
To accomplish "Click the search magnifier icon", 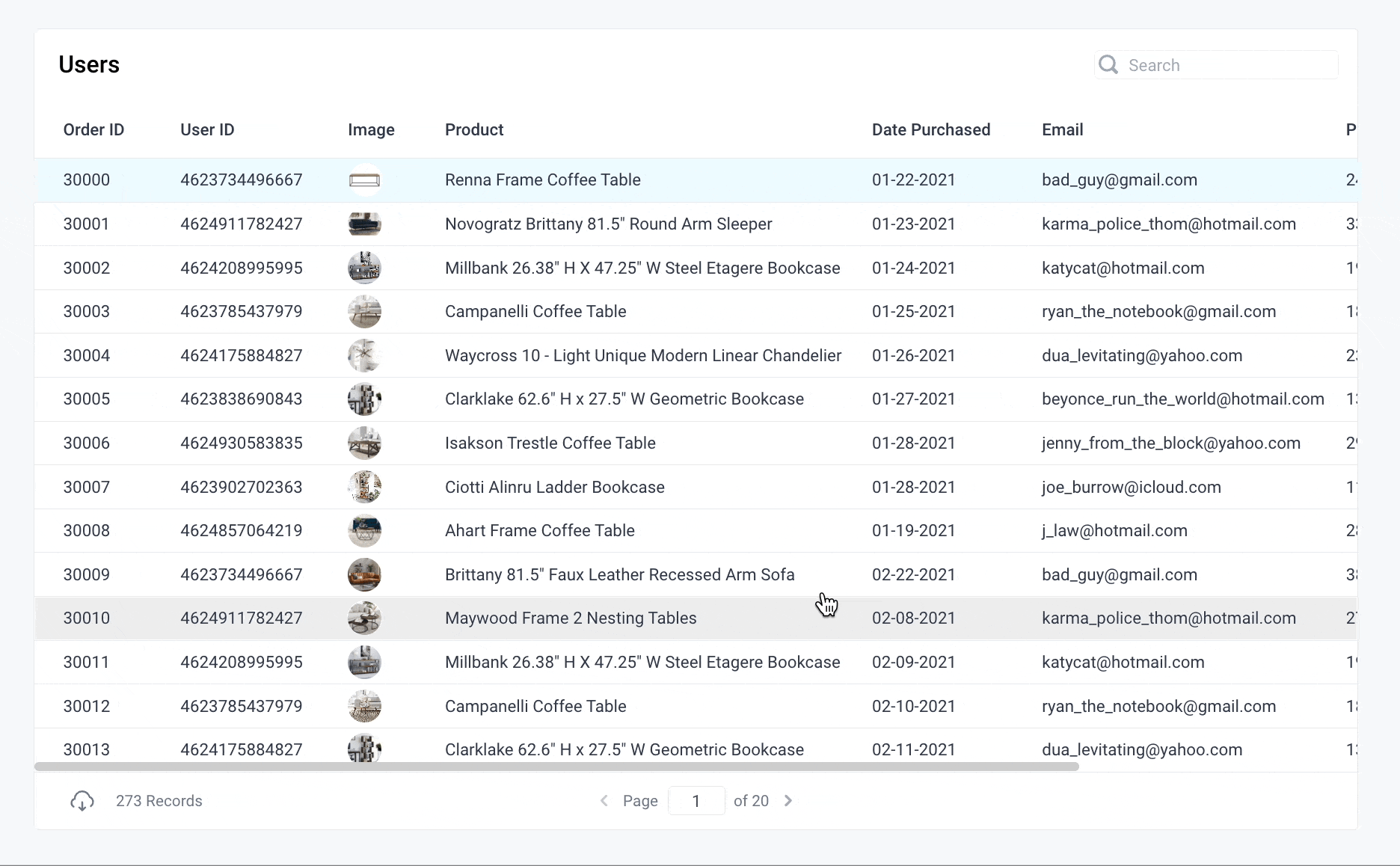I will pyautogui.click(x=1108, y=65).
